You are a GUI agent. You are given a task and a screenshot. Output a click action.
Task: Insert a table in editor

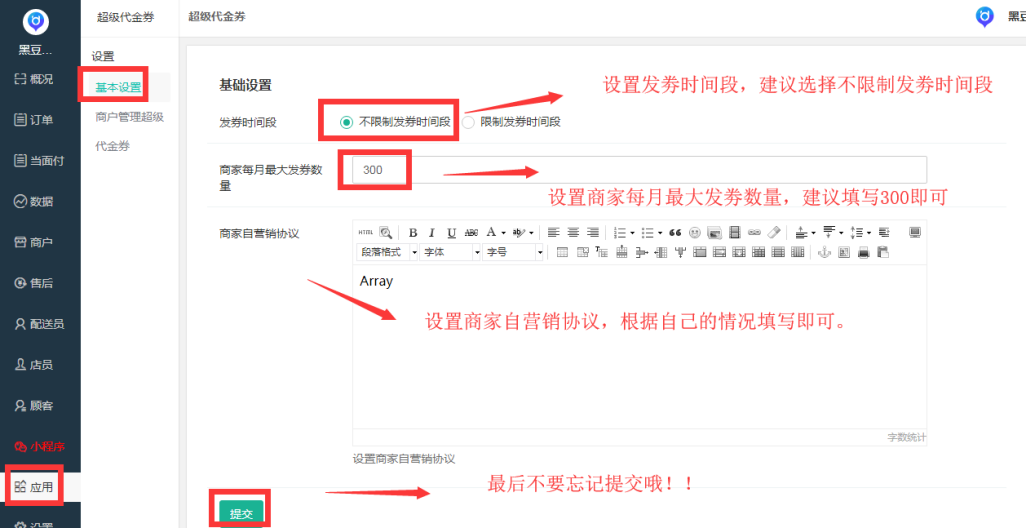tap(561, 252)
